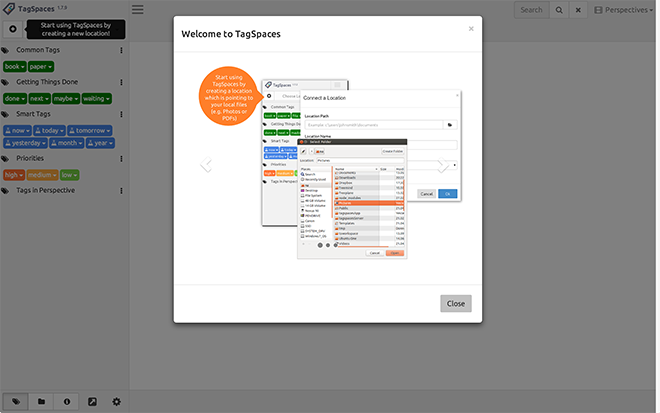The width and height of the screenshot is (660, 413).
Task: Open Smart Tags options menu
Action: click(x=121, y=114)
